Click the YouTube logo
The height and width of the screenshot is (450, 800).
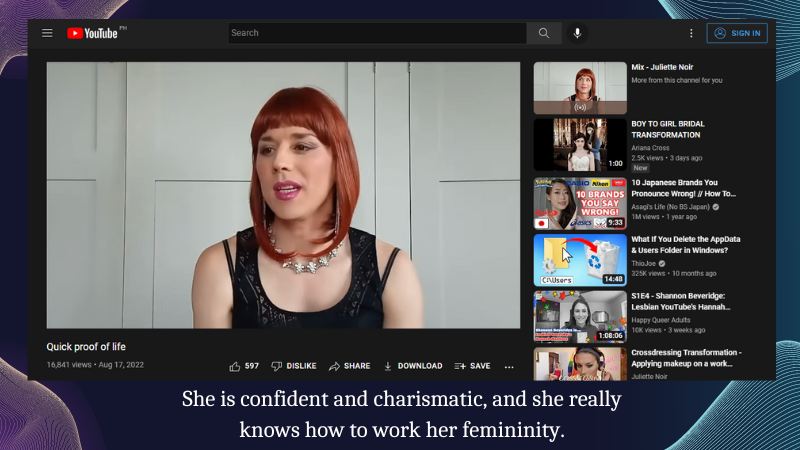pos(92,33)
